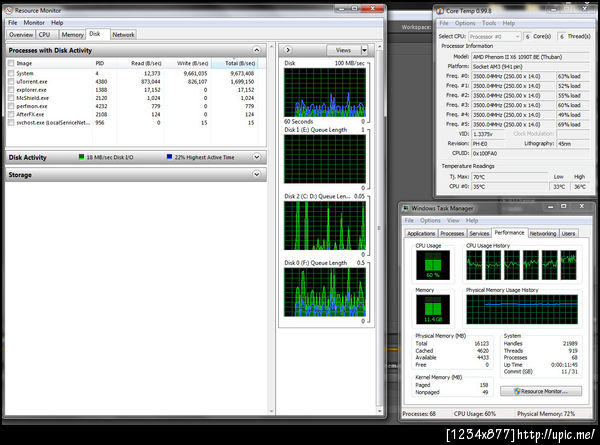This screenshot has height=445, width=600.
Task: Click the Windows Task Manager title icon
Action: [x=408, y=207]
